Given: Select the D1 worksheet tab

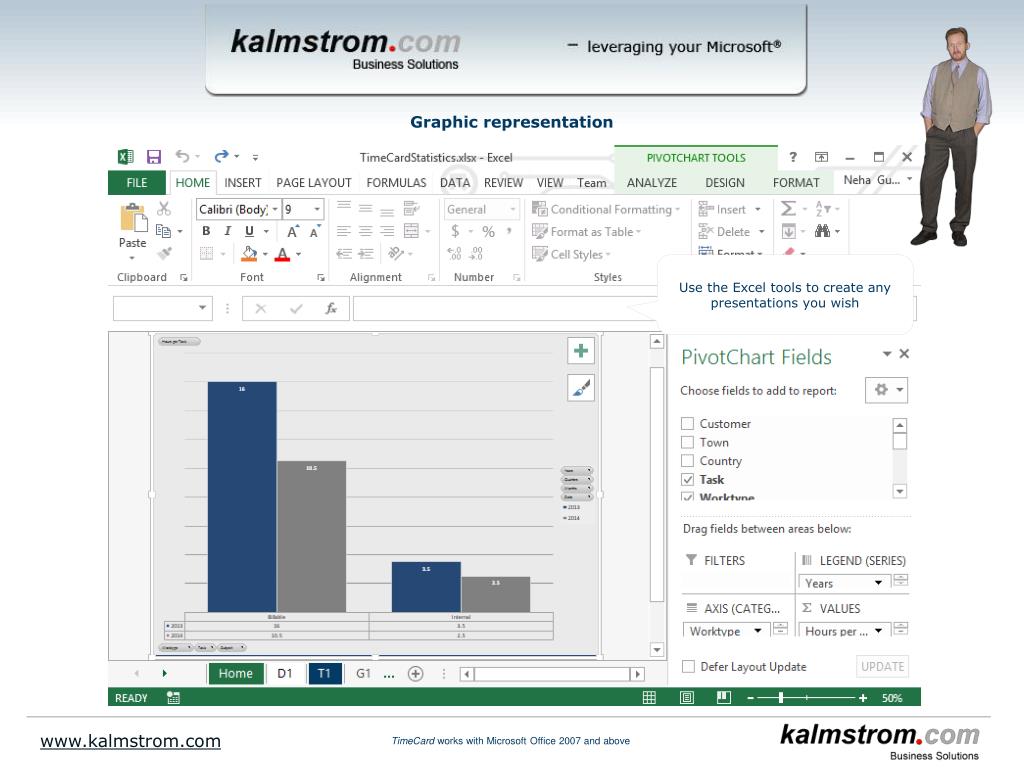Looking at the screenshot, I should point(285,673).
